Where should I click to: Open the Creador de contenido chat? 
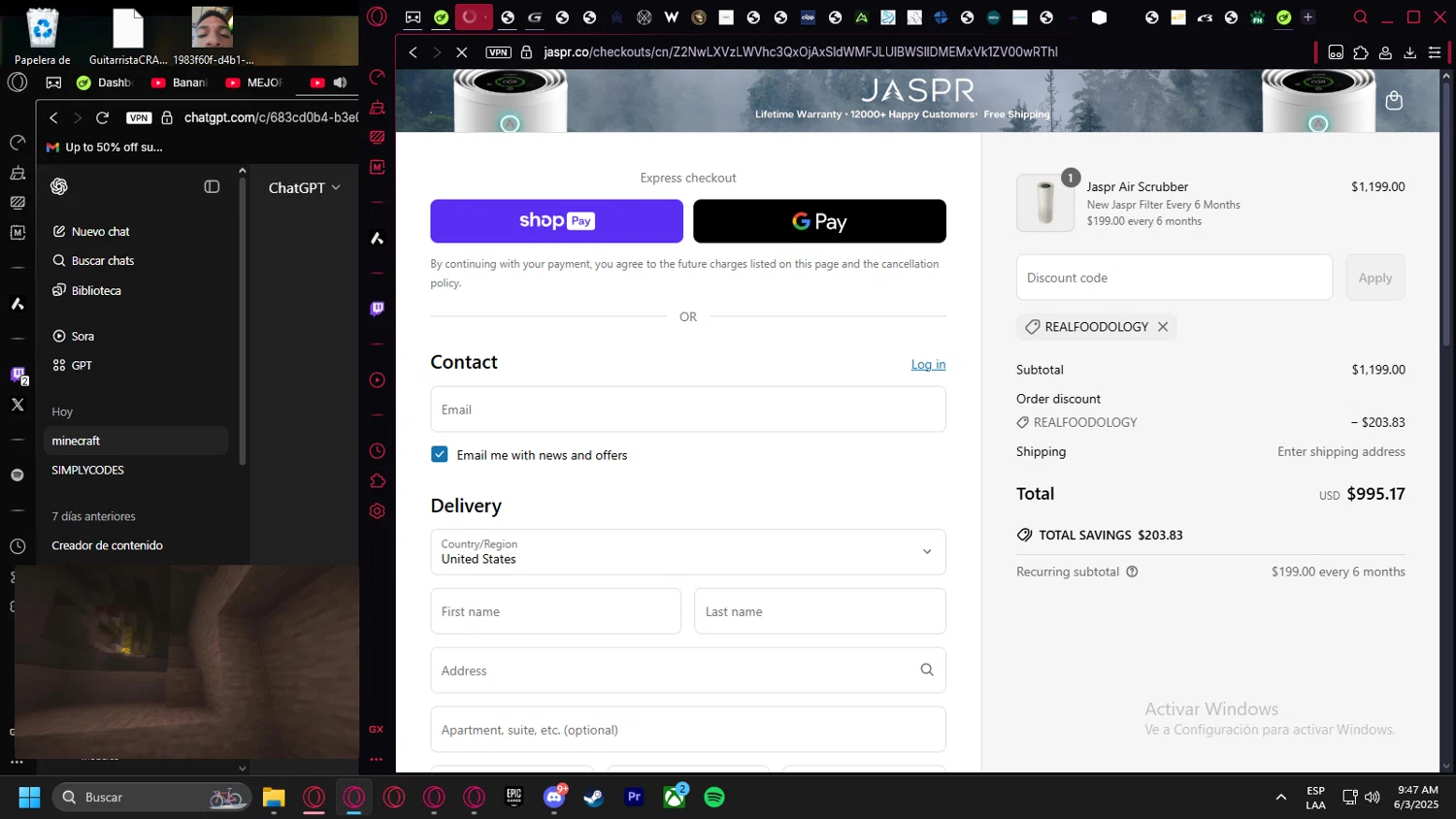tap(136, 545)
